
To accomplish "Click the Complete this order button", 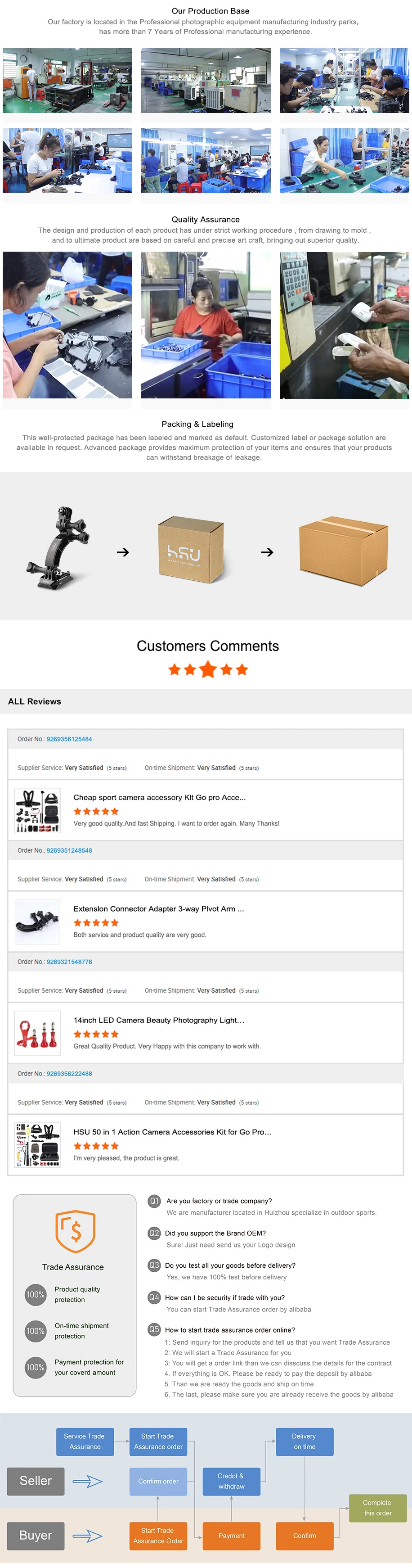I will click(x=377, y=1508).
